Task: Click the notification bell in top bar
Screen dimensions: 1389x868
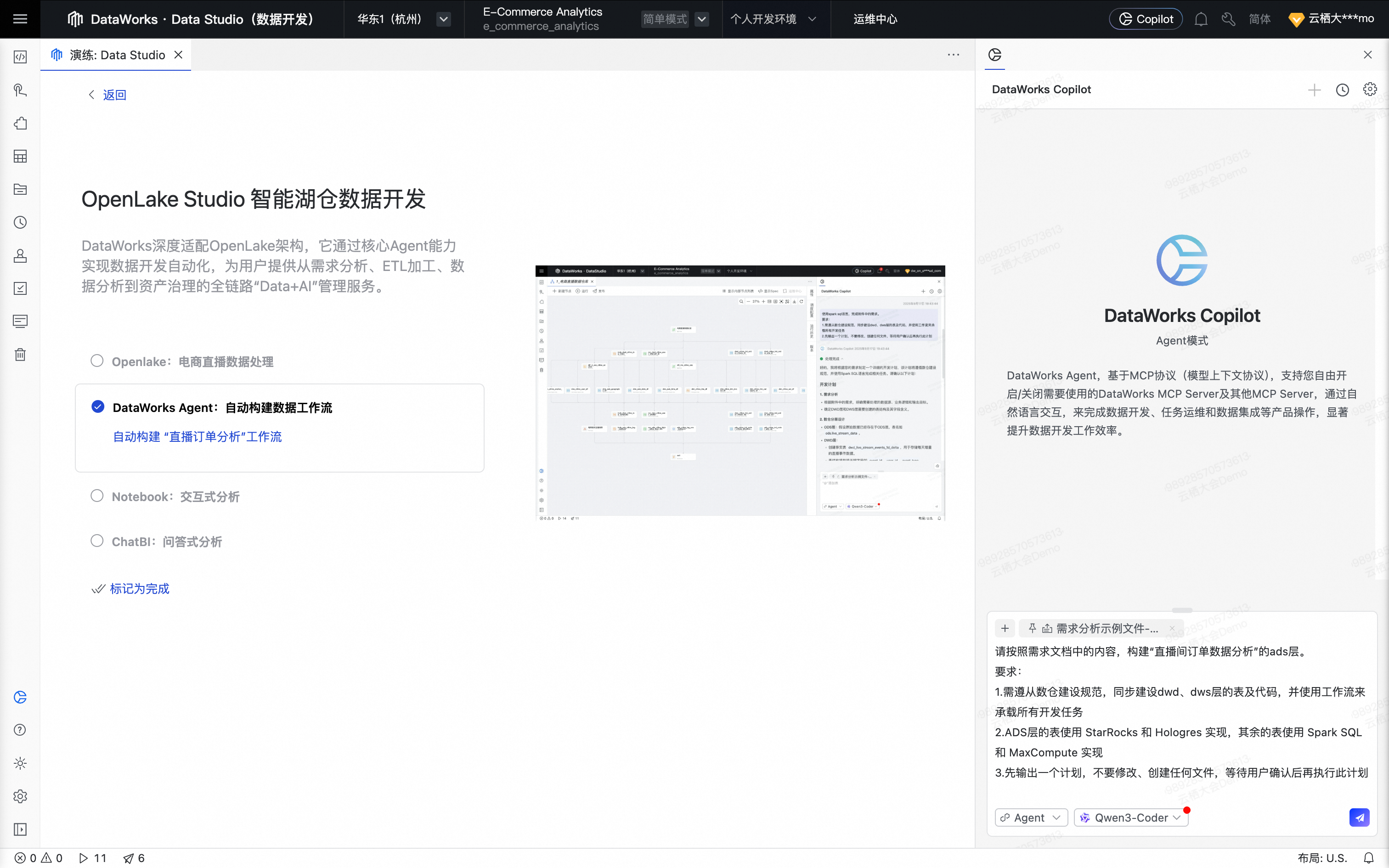Action: point(1201,19)
